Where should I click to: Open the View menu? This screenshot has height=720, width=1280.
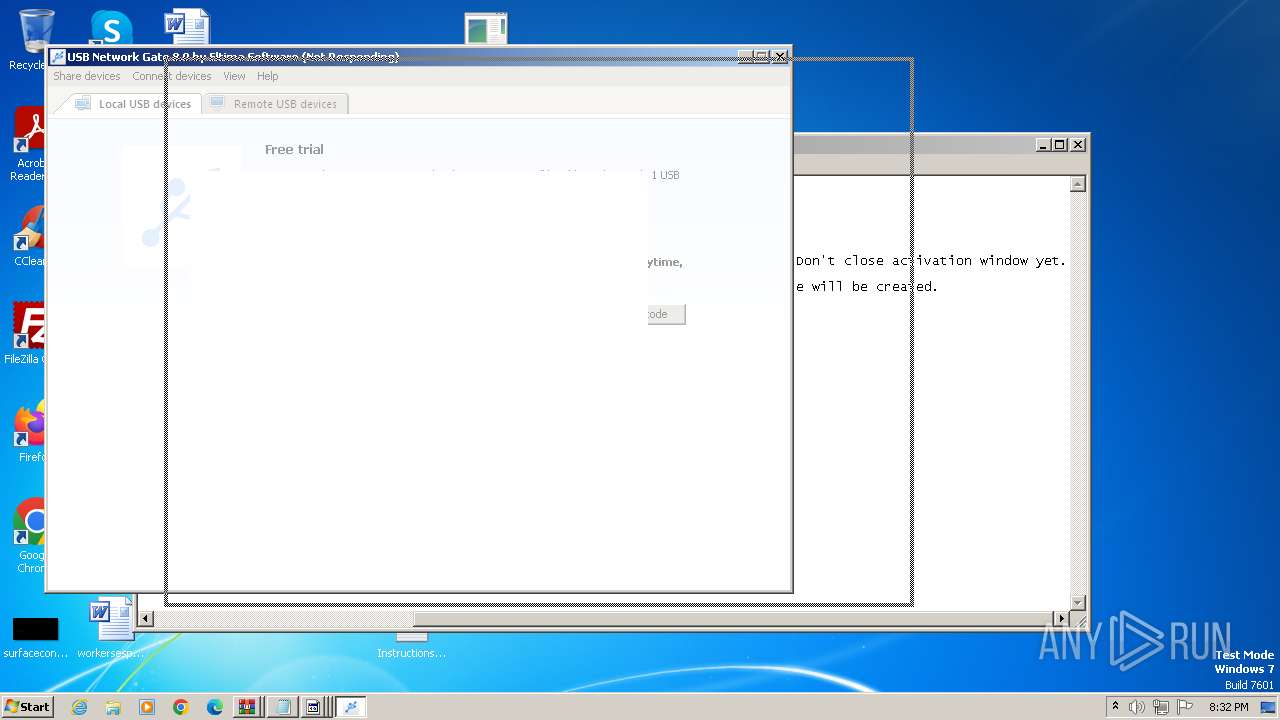pyautogui.click(x=234, y=76)
